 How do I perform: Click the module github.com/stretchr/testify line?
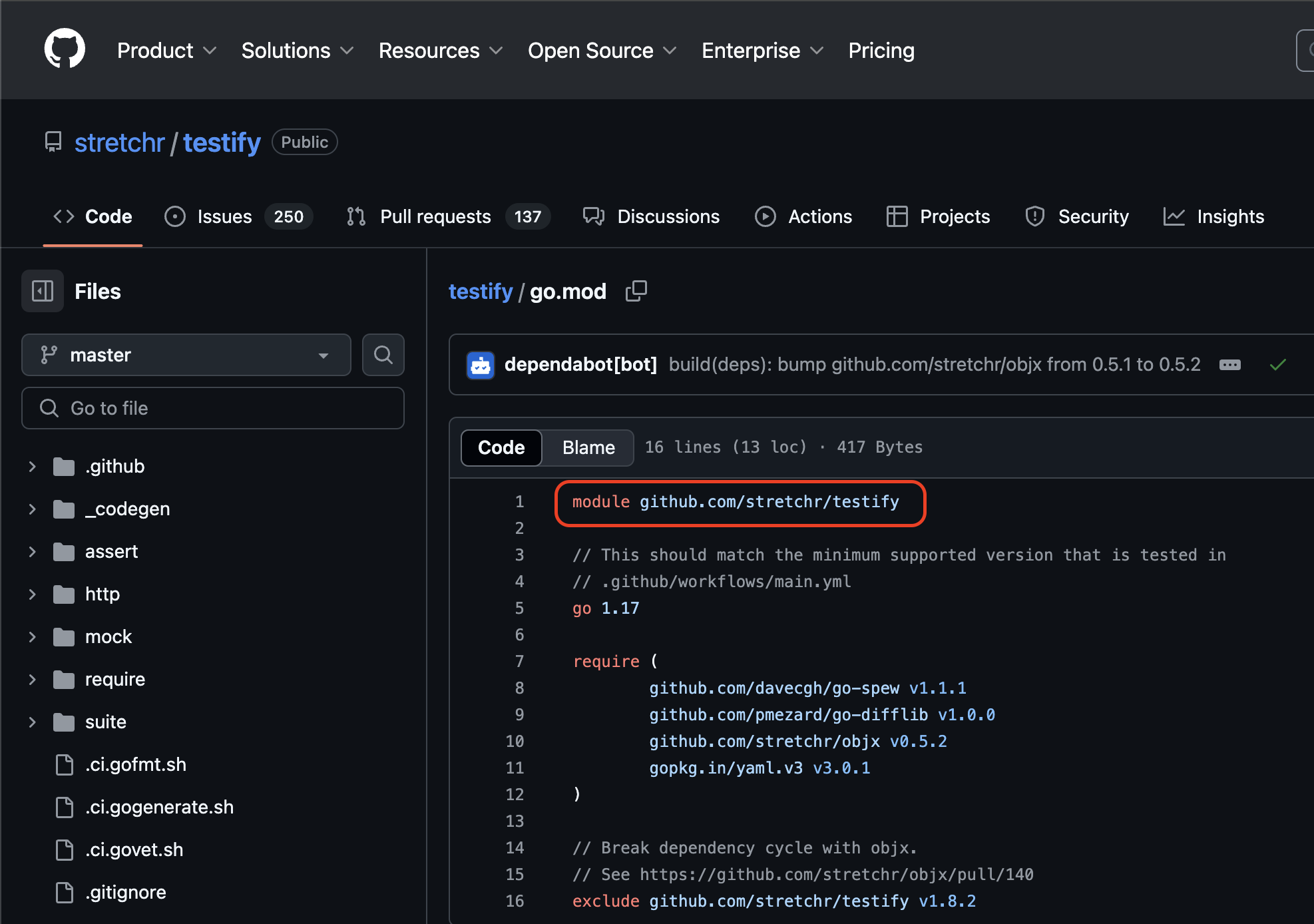pos(736,501)
